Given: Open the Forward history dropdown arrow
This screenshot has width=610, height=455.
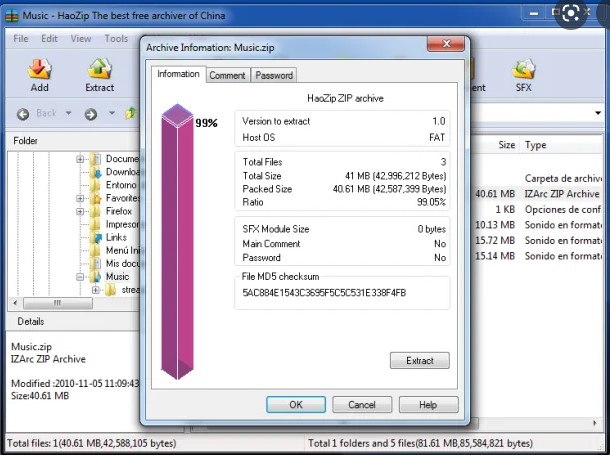Looking at the screenshot, I should [x=112, y=113].
